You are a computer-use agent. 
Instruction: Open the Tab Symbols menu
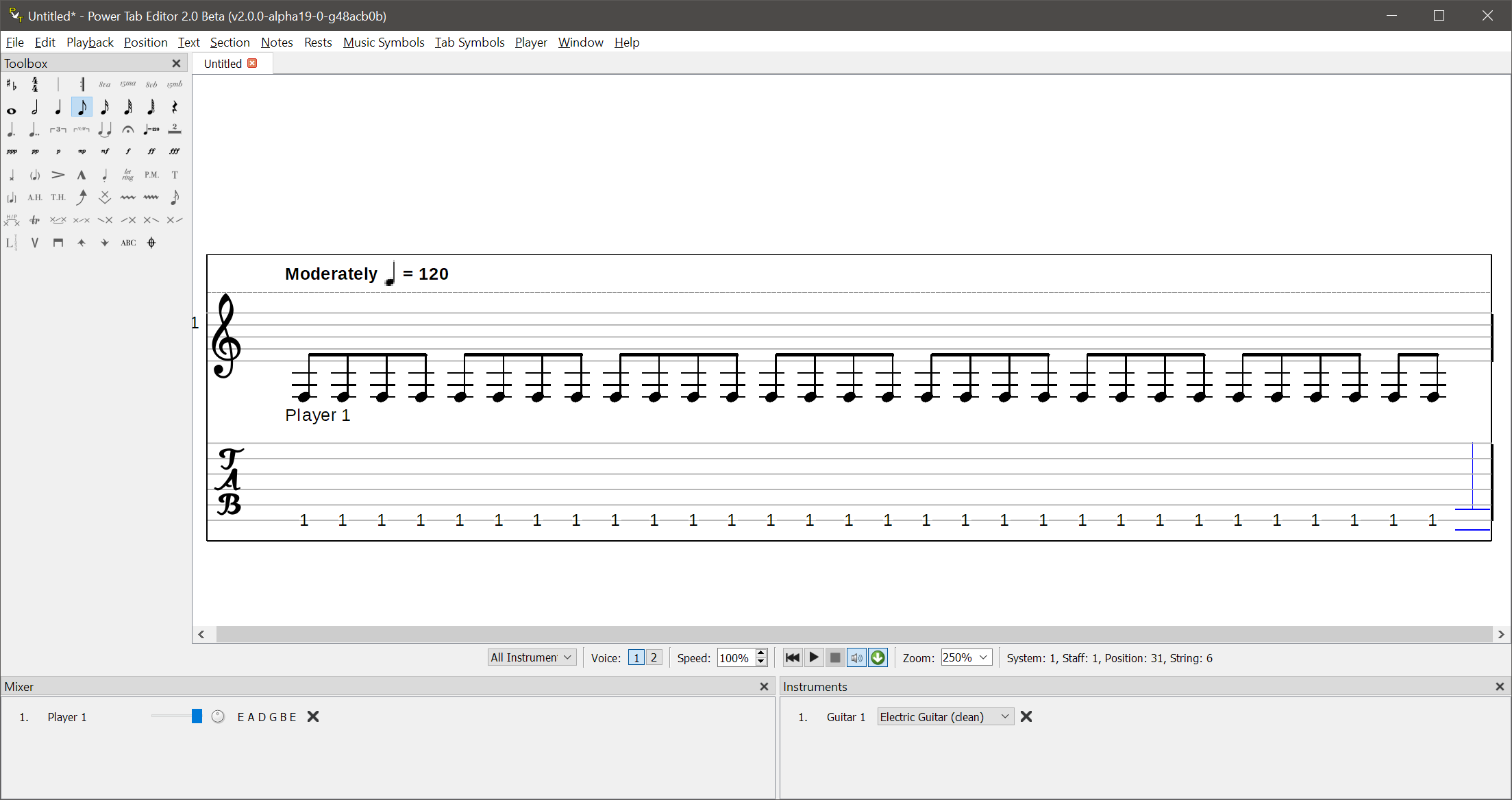click(469, 43)
